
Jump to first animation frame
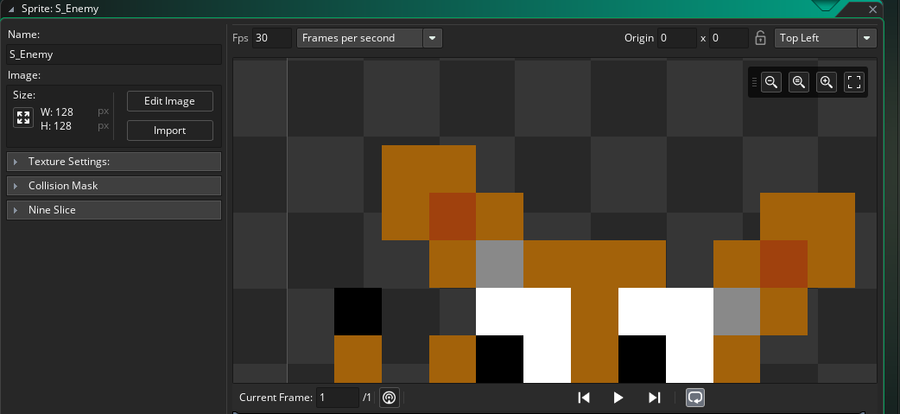tap(584, 397)
